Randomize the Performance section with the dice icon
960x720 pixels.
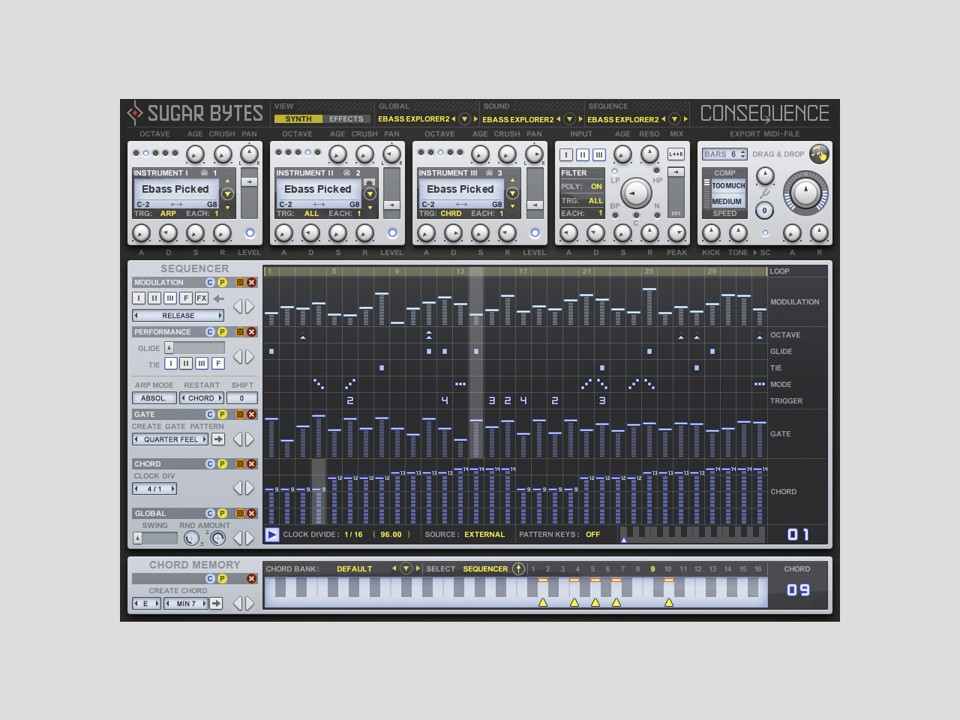click(x=240, y=332)
